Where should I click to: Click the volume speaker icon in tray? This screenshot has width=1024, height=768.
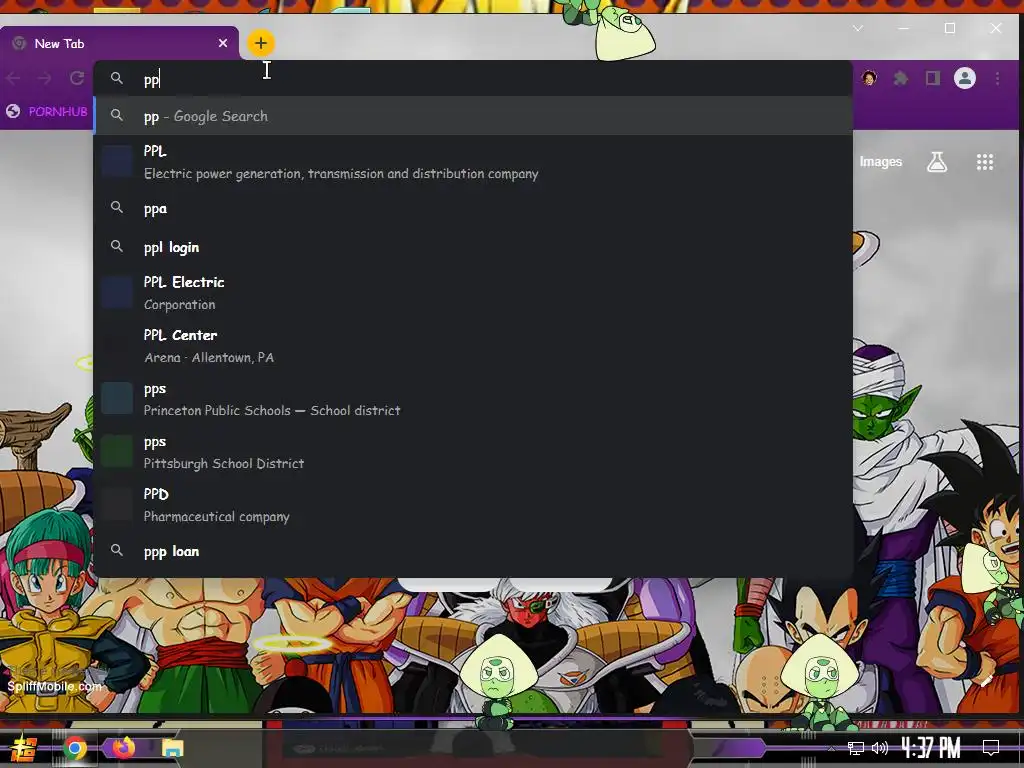[x=880, y=748]
